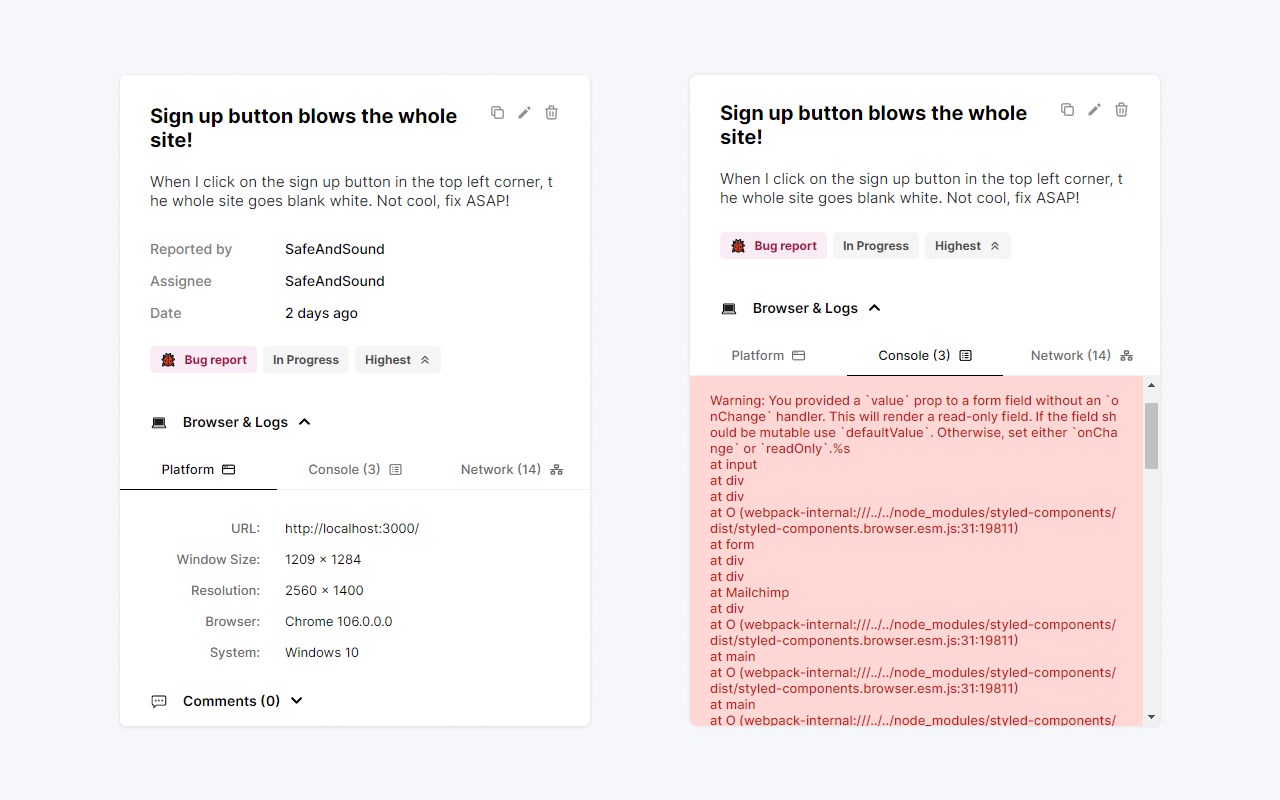
Task: Click the trash delete icon on the right card
Action: pos(1121,109)
